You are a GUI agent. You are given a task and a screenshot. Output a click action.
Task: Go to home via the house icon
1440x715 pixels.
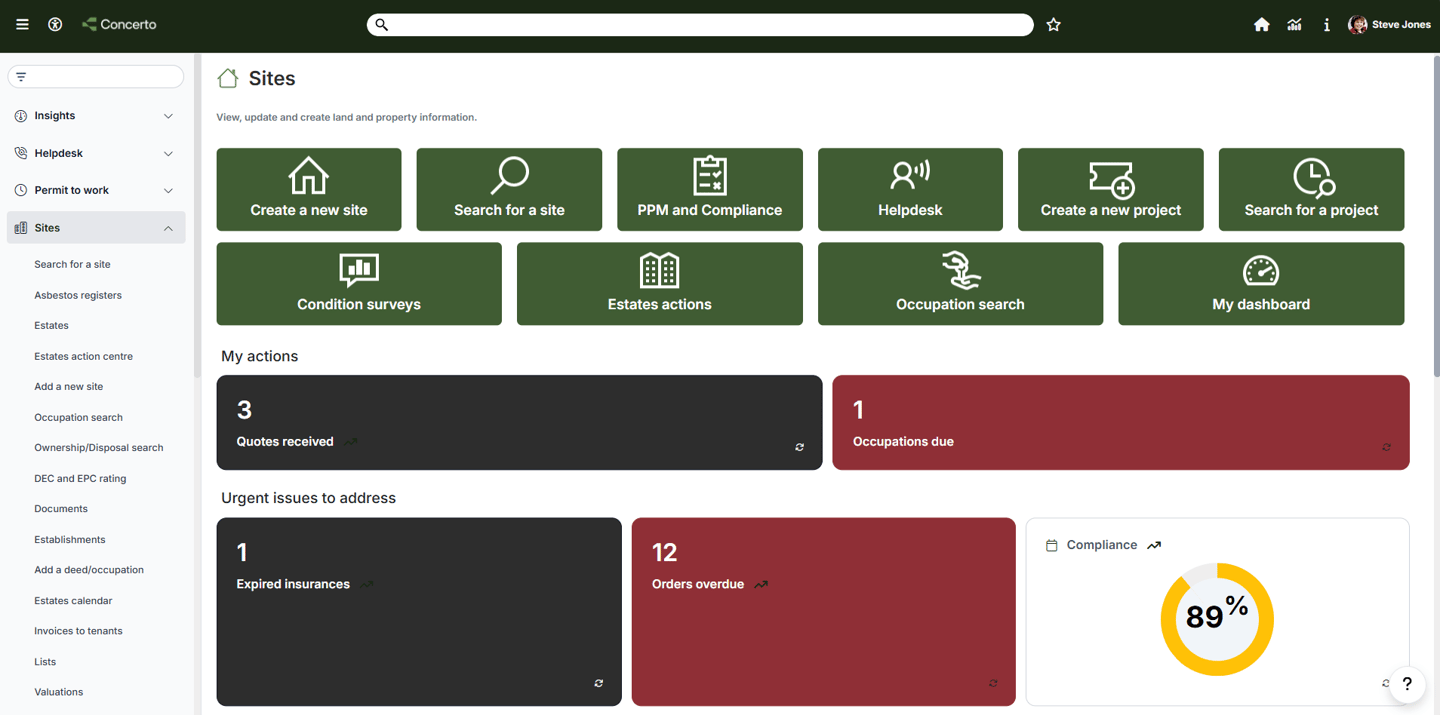[1262, 25]
